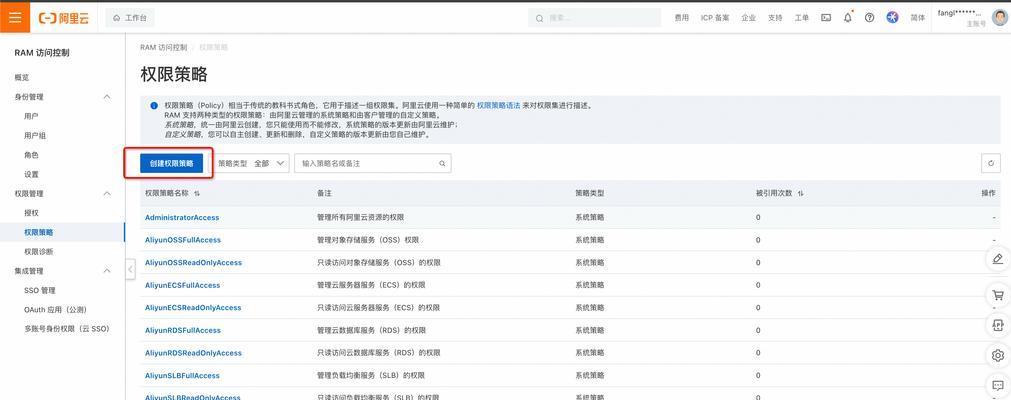The image size is (1011, 400).
Task: Launch the Cloud Shell terminal icon
Action: [826, 18]
